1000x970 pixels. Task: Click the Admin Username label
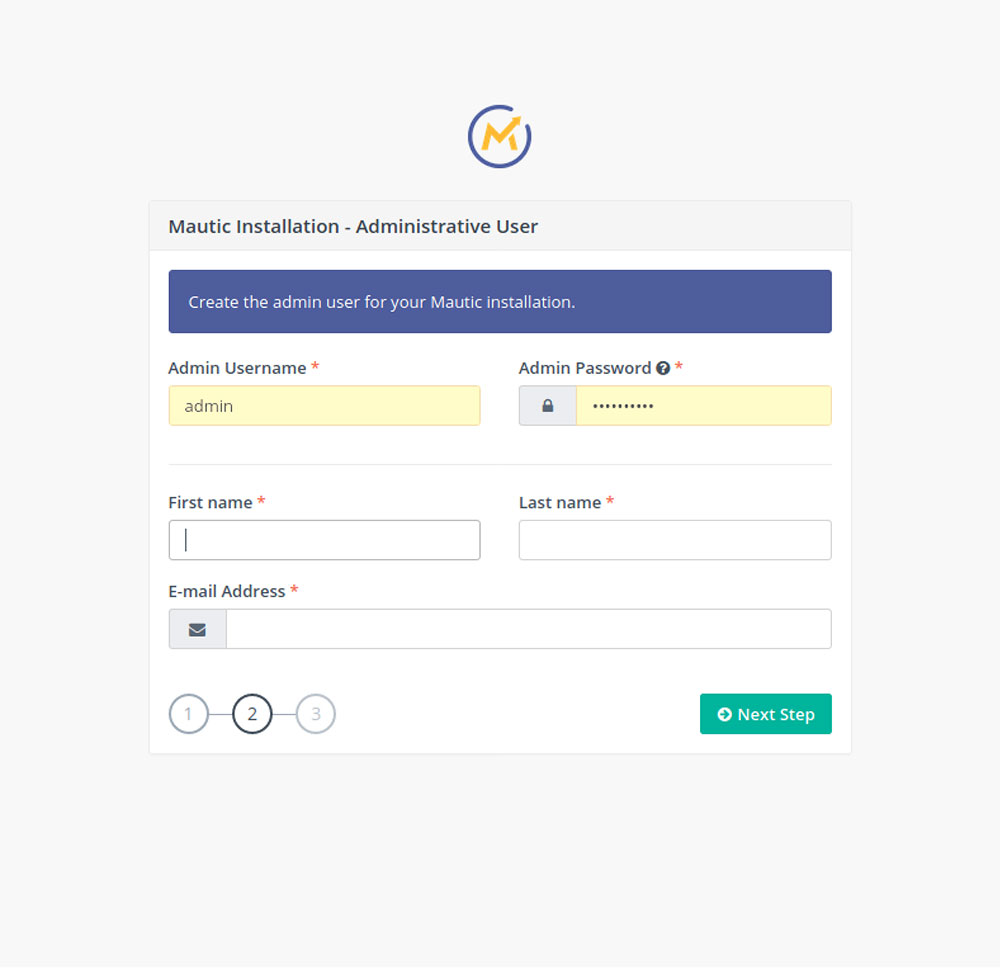pyautogui.click(x=237, y=368)
